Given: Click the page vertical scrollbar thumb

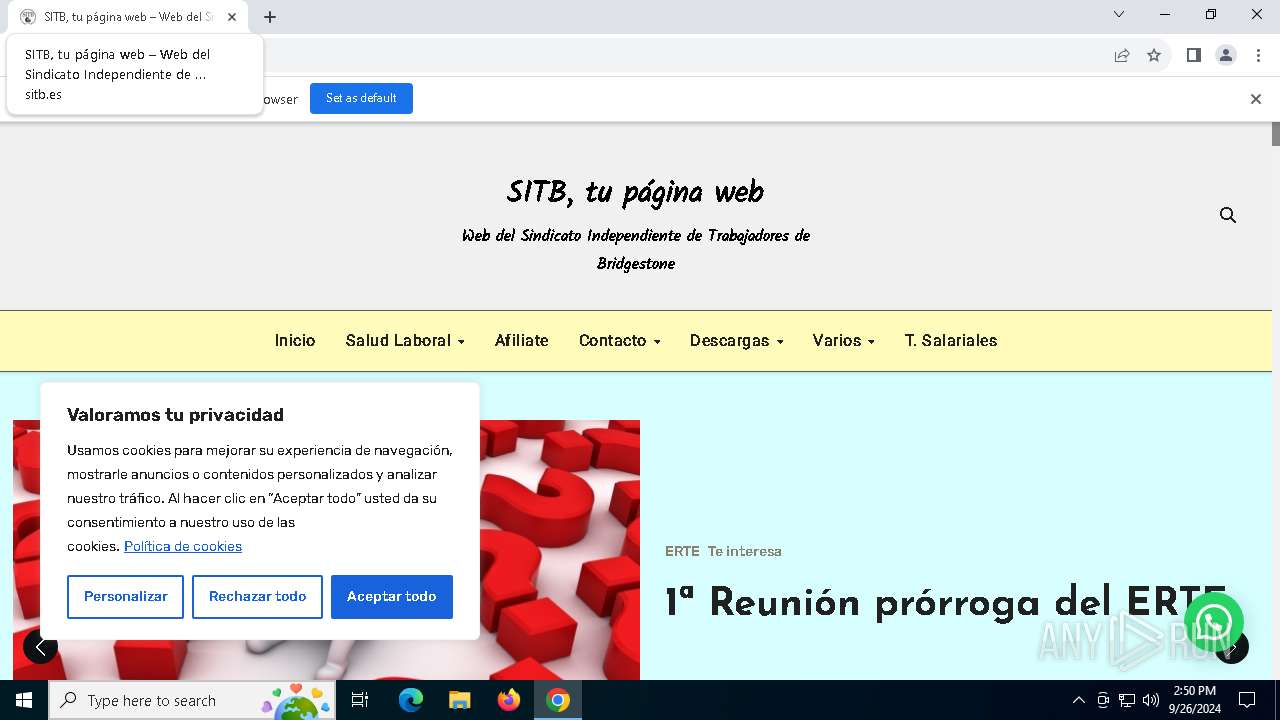Looking at the screenshot, I should (1275, 134).
